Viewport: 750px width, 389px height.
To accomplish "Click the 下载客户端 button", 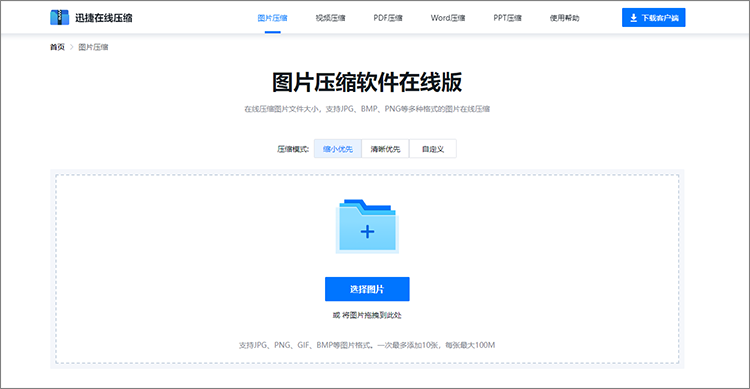I will [x=653, y=18].
